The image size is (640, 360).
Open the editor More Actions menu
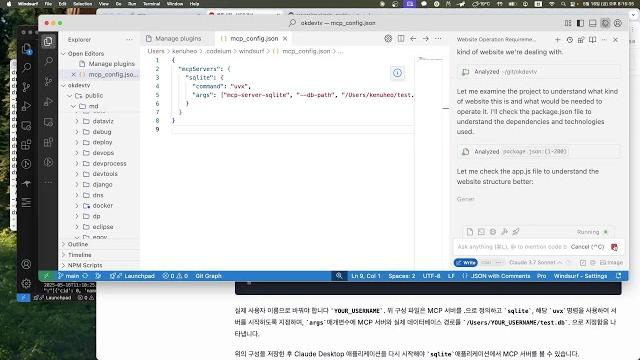click(438, 38)
